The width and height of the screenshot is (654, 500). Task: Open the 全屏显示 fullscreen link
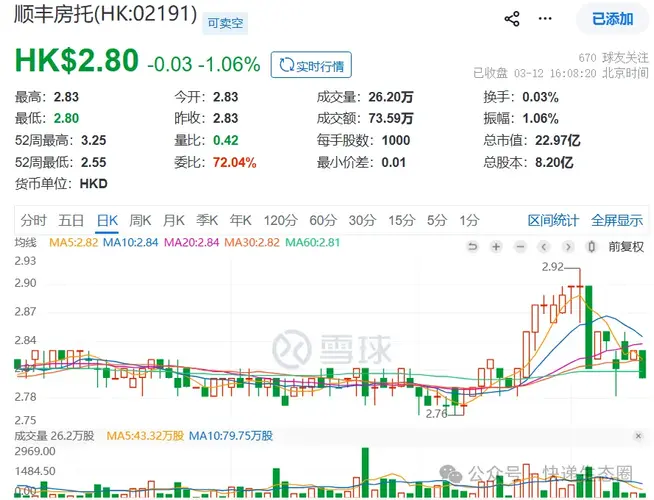pos(617,220)
